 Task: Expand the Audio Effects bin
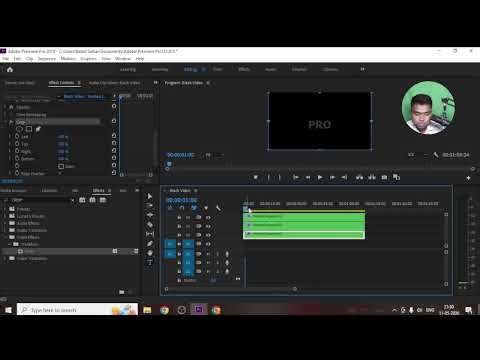(5, 223)
